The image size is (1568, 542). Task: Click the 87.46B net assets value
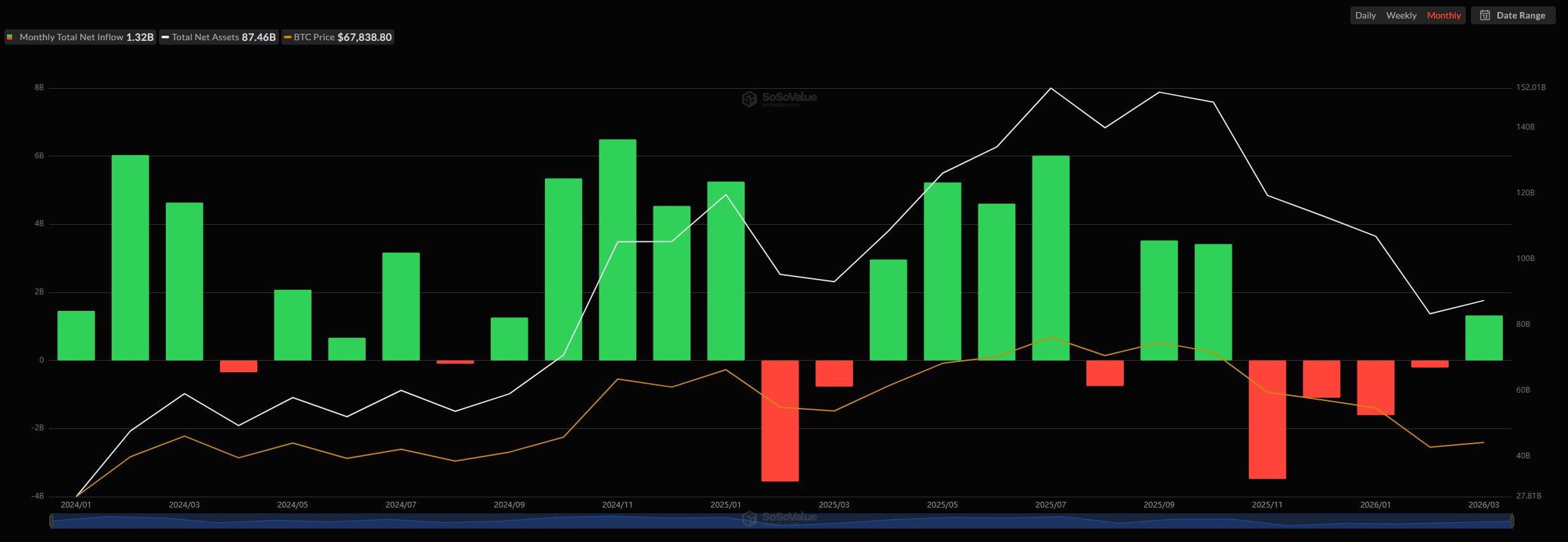tap(258, 37)
